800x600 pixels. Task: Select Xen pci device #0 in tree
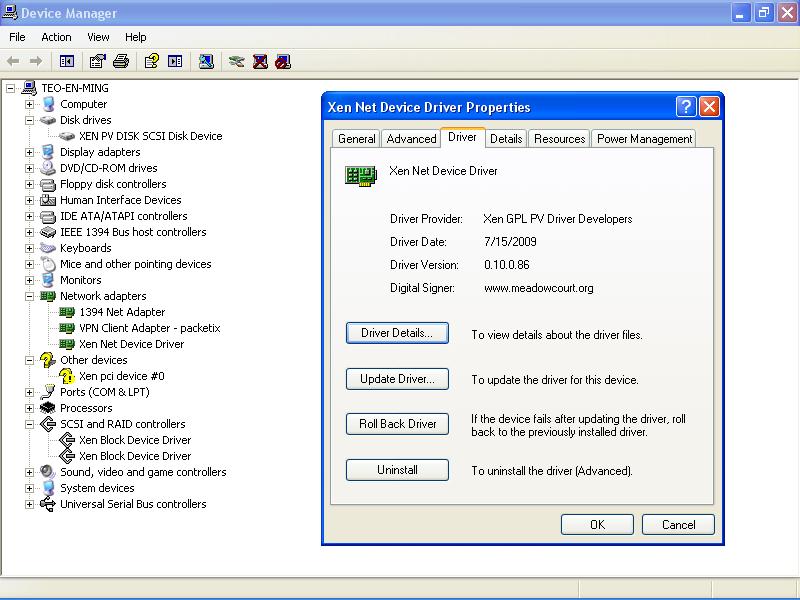(121, 376)
